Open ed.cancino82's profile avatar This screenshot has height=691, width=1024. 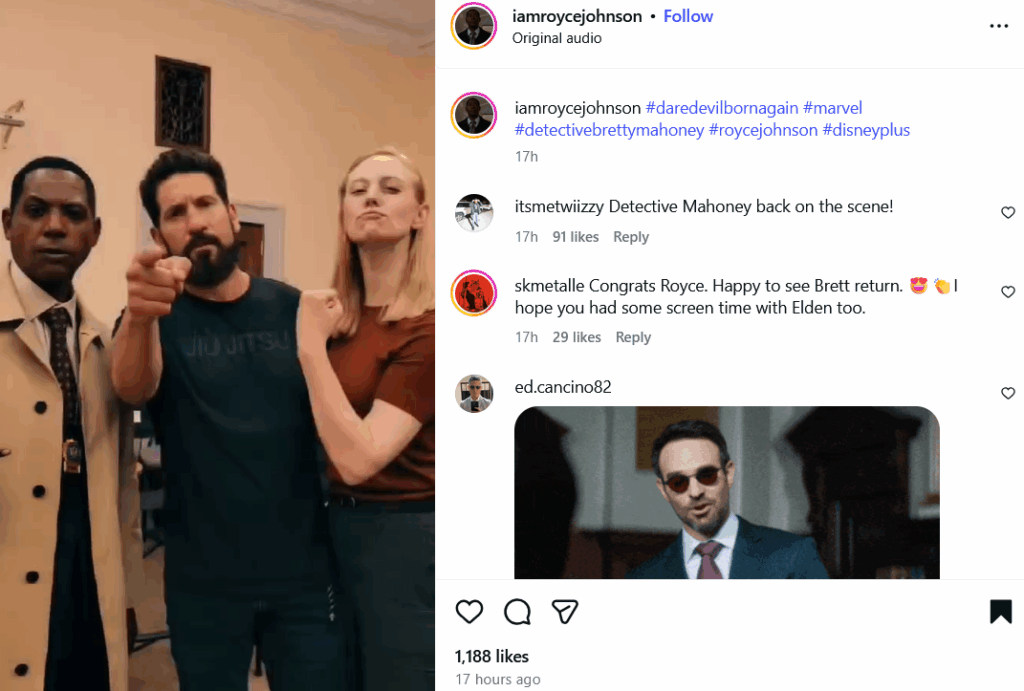click(x=474, y=394)
